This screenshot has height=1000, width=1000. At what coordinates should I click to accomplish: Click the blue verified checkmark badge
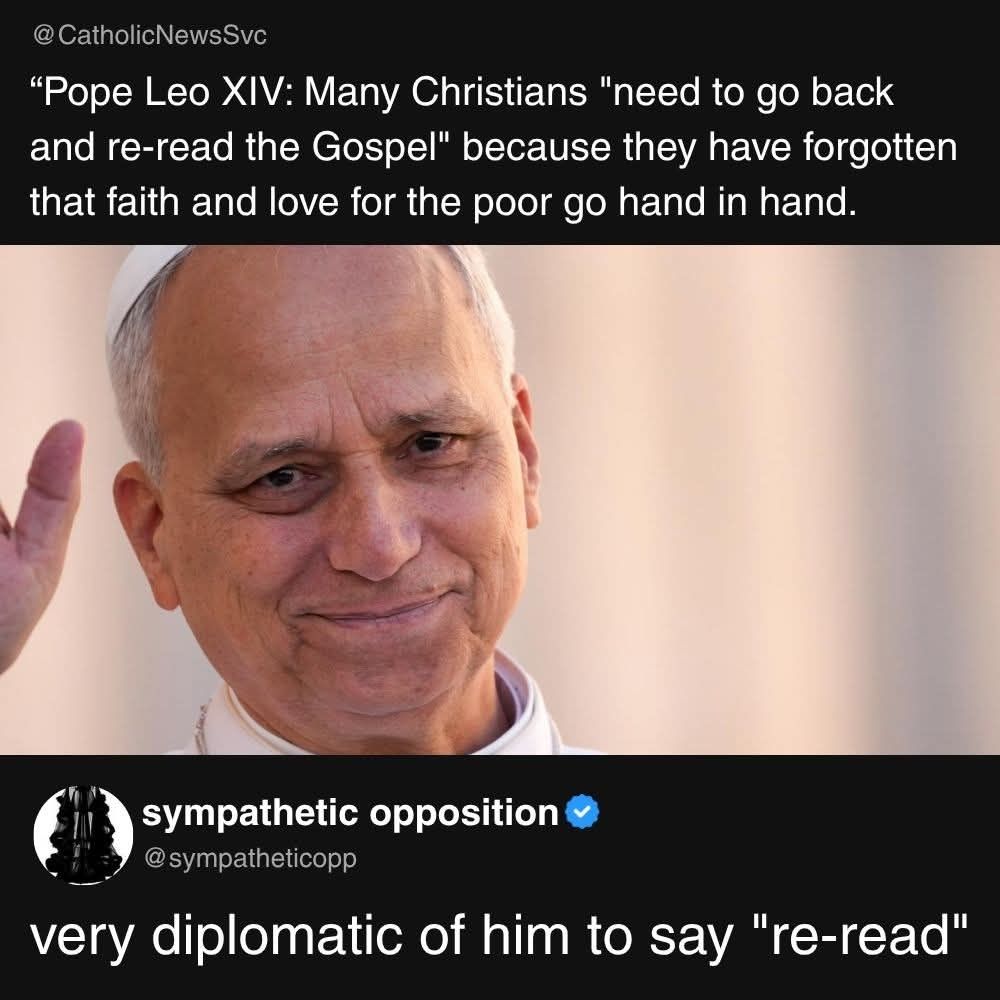tap(582, 812)
